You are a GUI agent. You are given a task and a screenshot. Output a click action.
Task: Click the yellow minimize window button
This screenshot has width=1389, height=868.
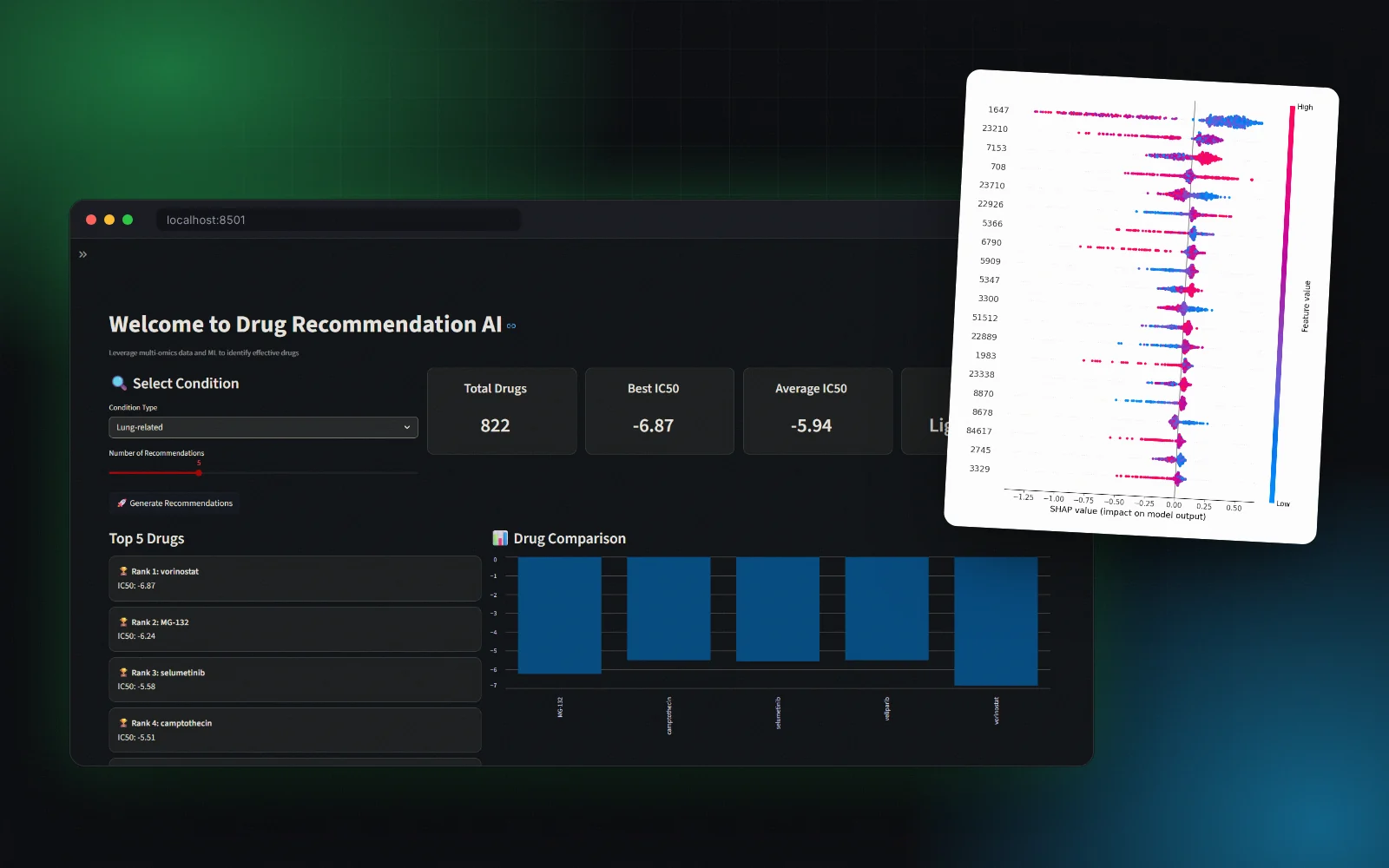click(109, 220)
